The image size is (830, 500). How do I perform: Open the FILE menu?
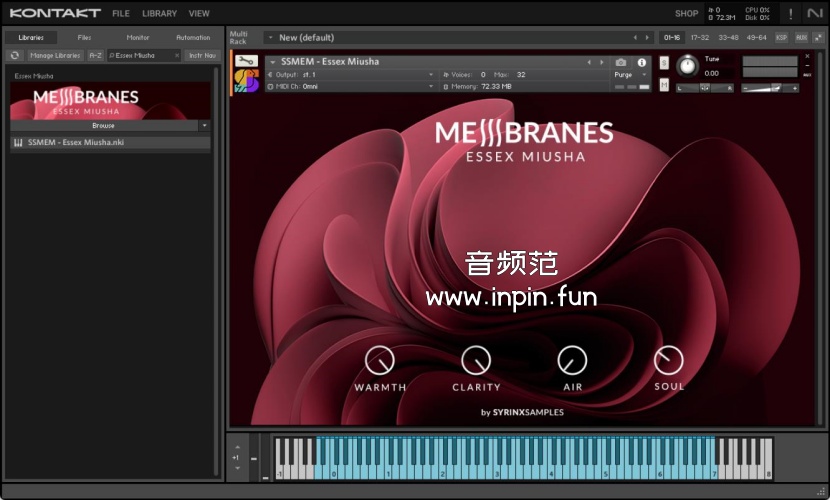click(x=120, y=14)
